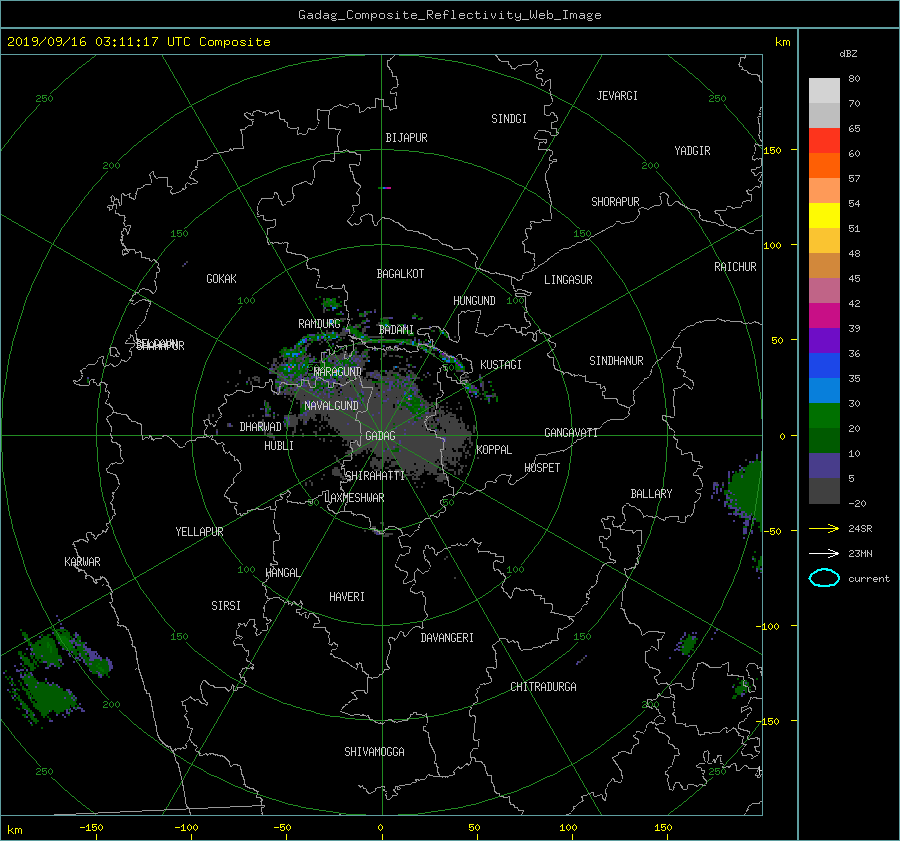Choose the bright green 20-30 dBZ swatch
Screen dimensions: 900x841
click(824, 416)
